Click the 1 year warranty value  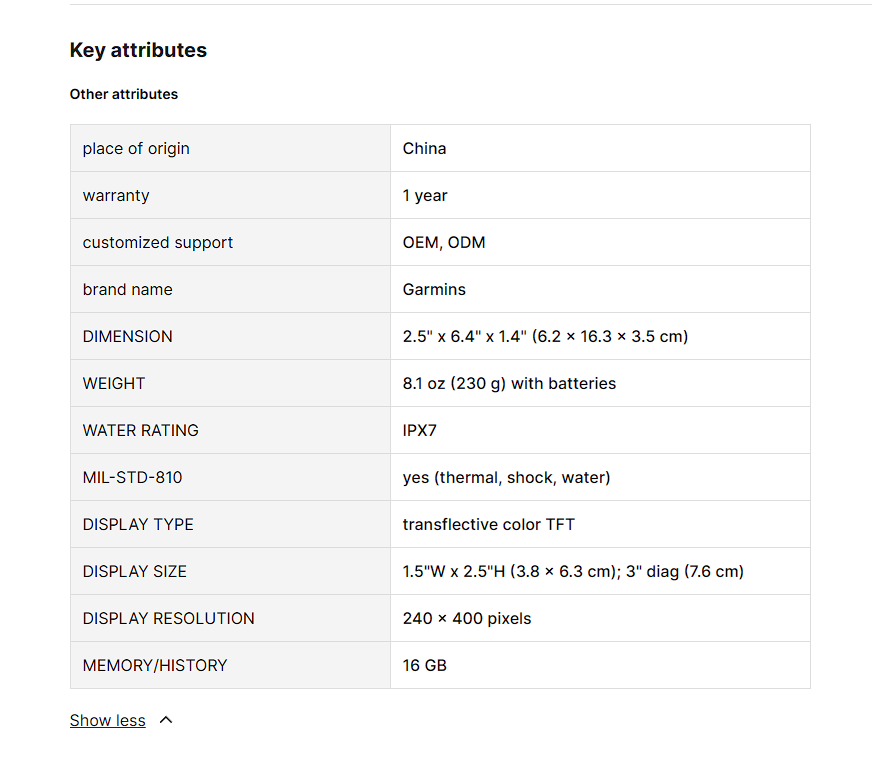(x=425, y=195)
